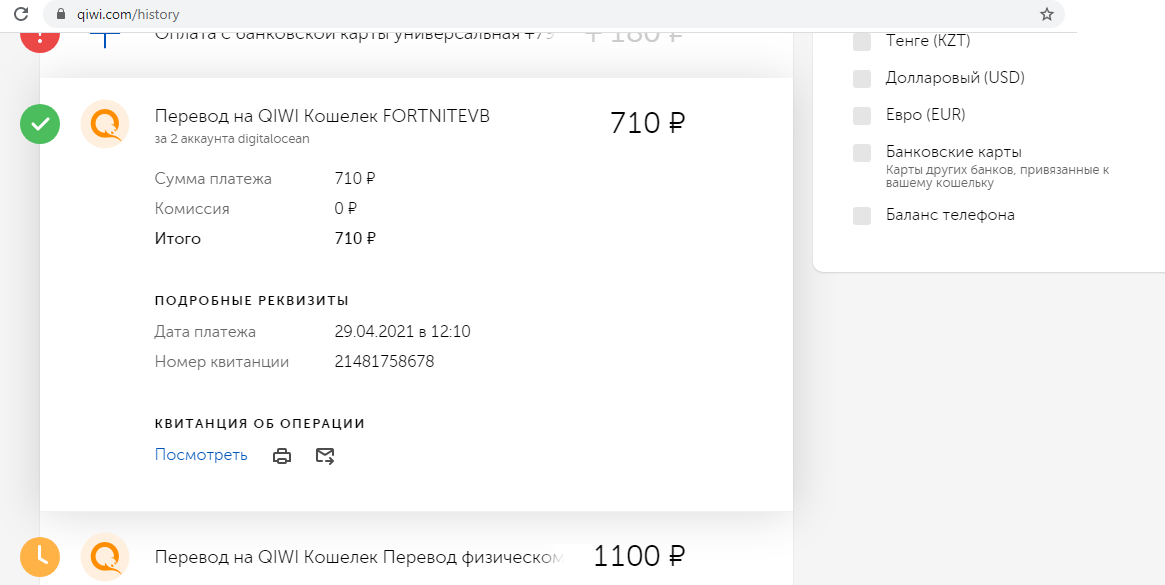Enable the Тенге (KZT) filter checkbox
Screen dimensions: 1165x585
[x=861, y=41]
